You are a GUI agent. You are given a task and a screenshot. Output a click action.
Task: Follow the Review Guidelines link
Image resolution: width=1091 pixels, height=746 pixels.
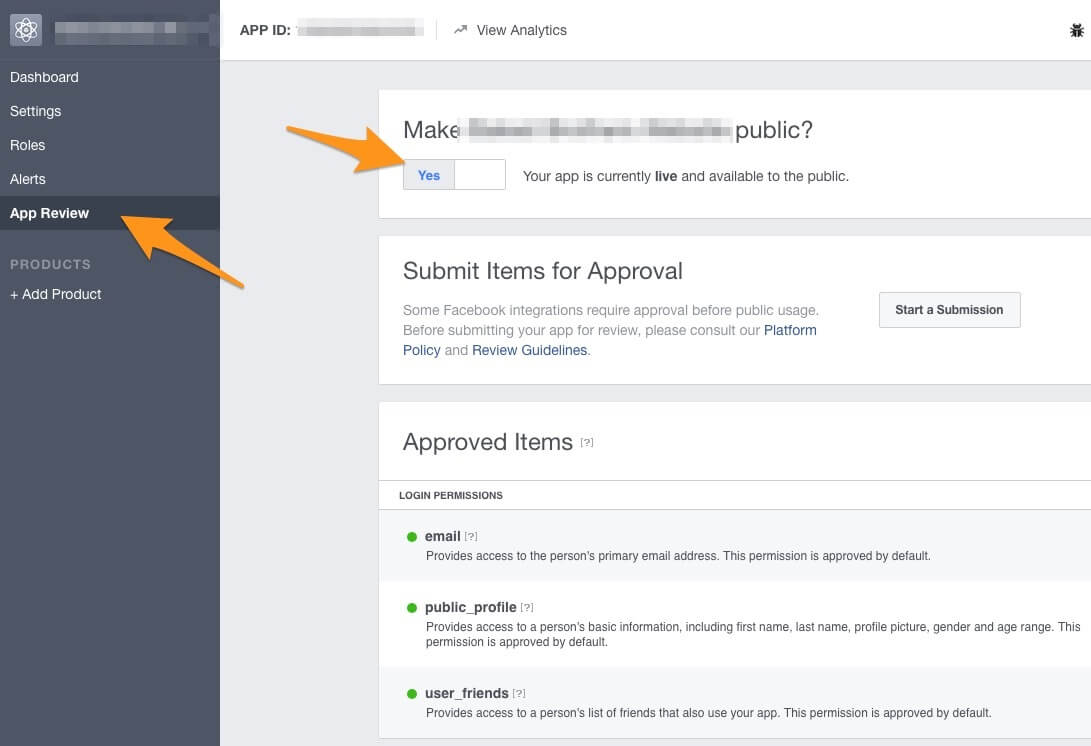click(529, 351)
